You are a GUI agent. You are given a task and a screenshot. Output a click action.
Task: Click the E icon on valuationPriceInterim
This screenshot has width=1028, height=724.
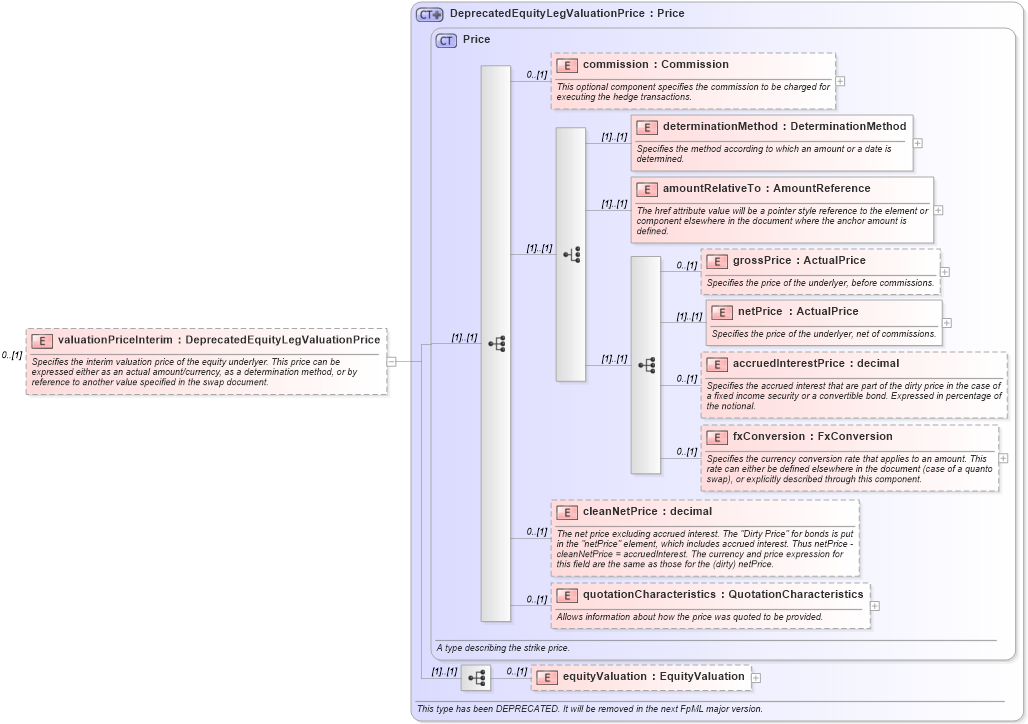click(x=41, y=340)
